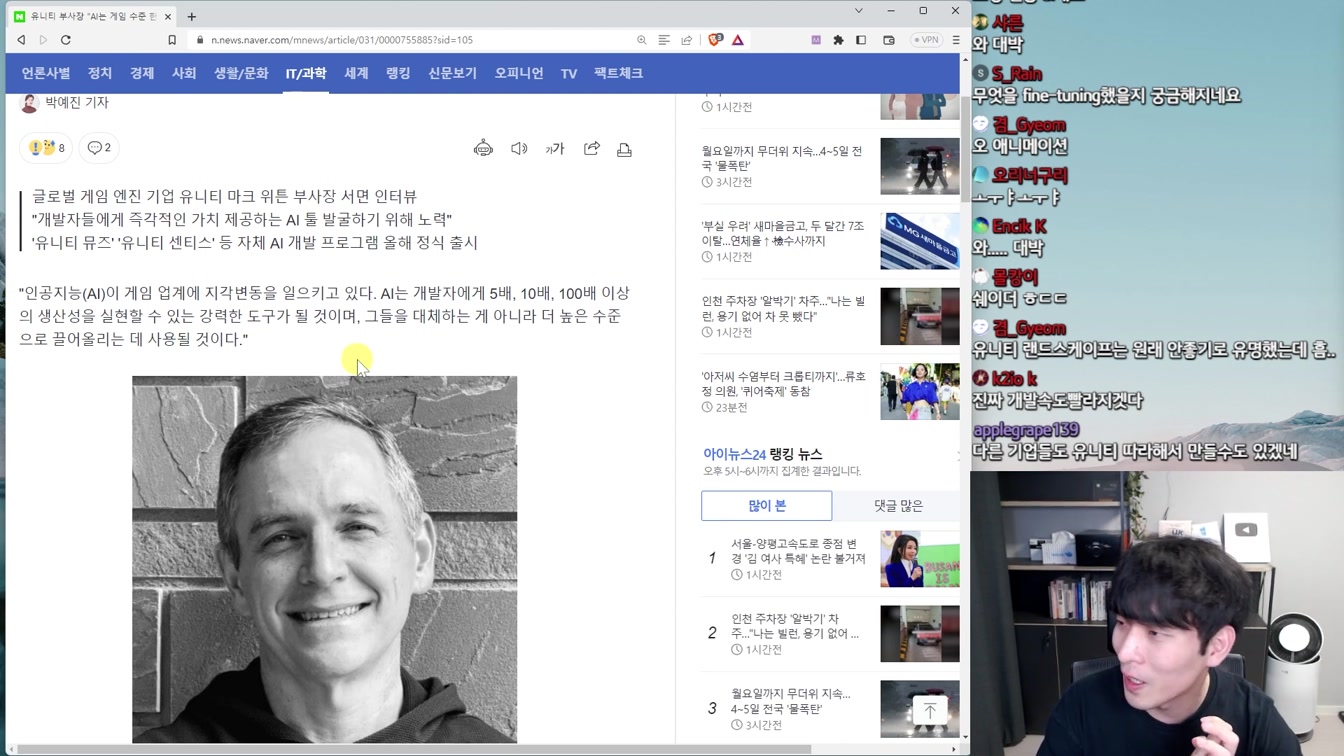Open reader mode from the address bar
Viewport: 1344px width, 756px height.
[664, 40]
